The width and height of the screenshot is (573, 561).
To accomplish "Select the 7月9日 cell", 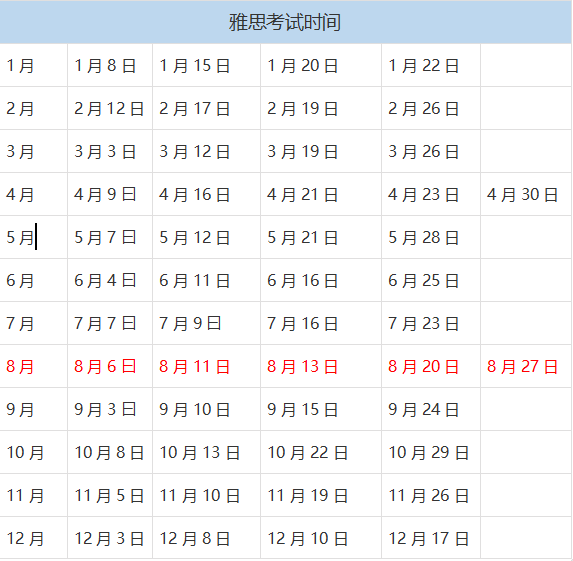I will pyautogui.click(x=206, y=323).
